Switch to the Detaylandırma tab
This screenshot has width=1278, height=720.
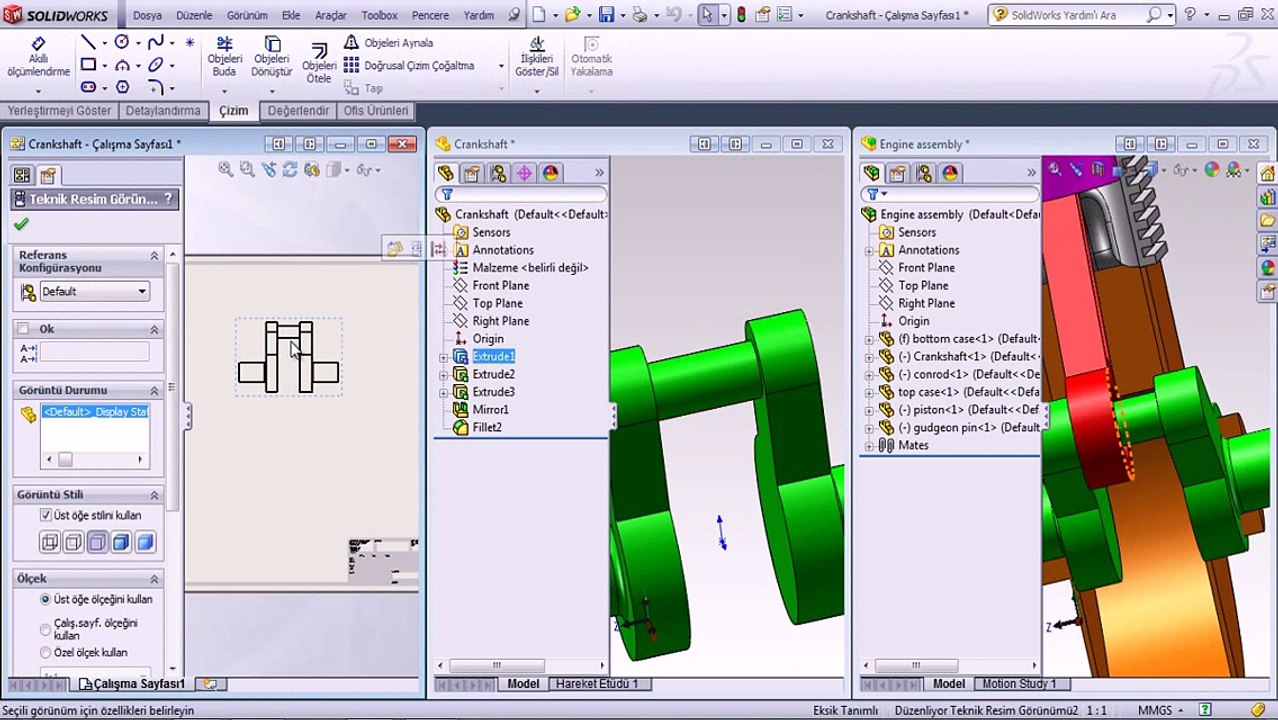164,111
